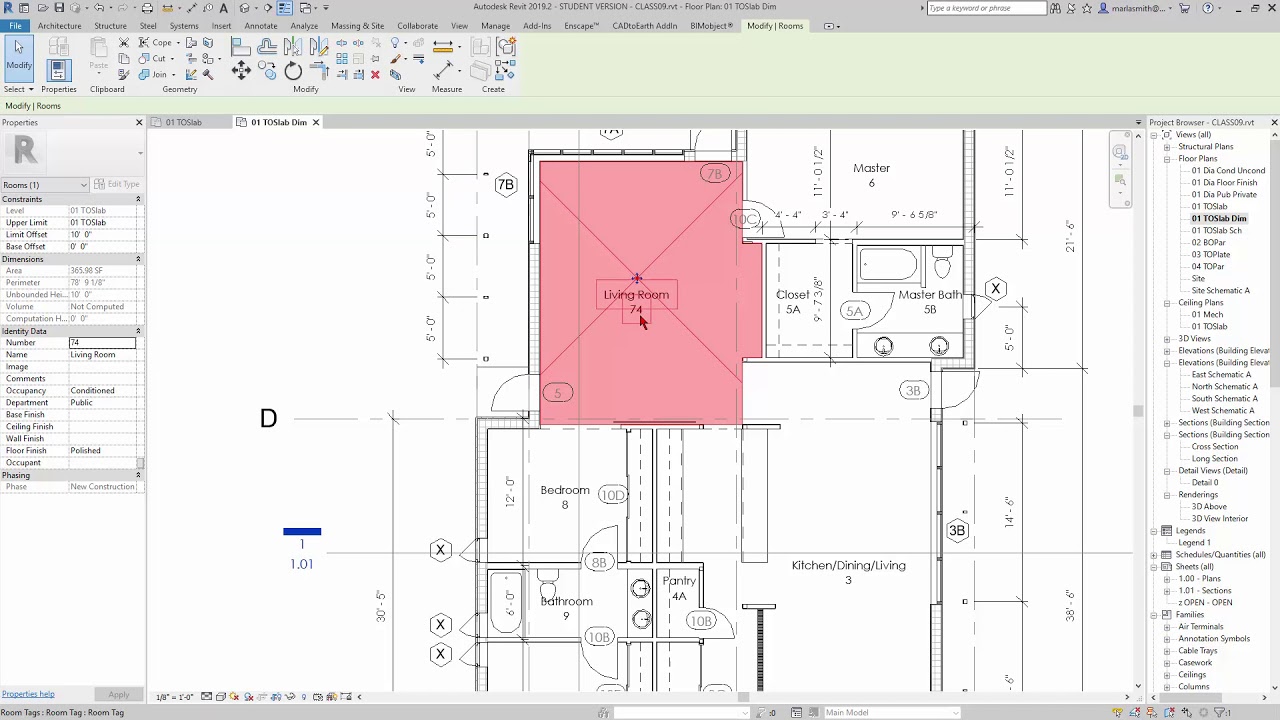Click the Copy tool in Modify panel
The height and width of the screenshot is (720, 1280).
coord(267,70)
